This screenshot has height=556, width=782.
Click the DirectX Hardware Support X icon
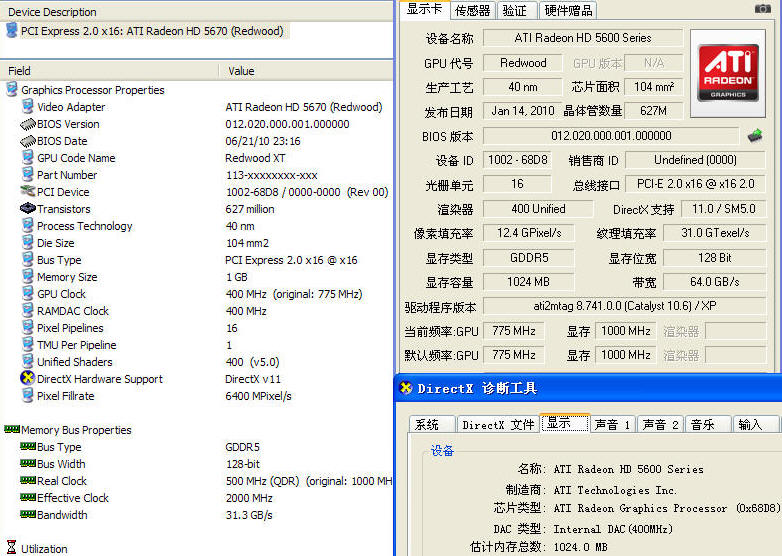27,378
